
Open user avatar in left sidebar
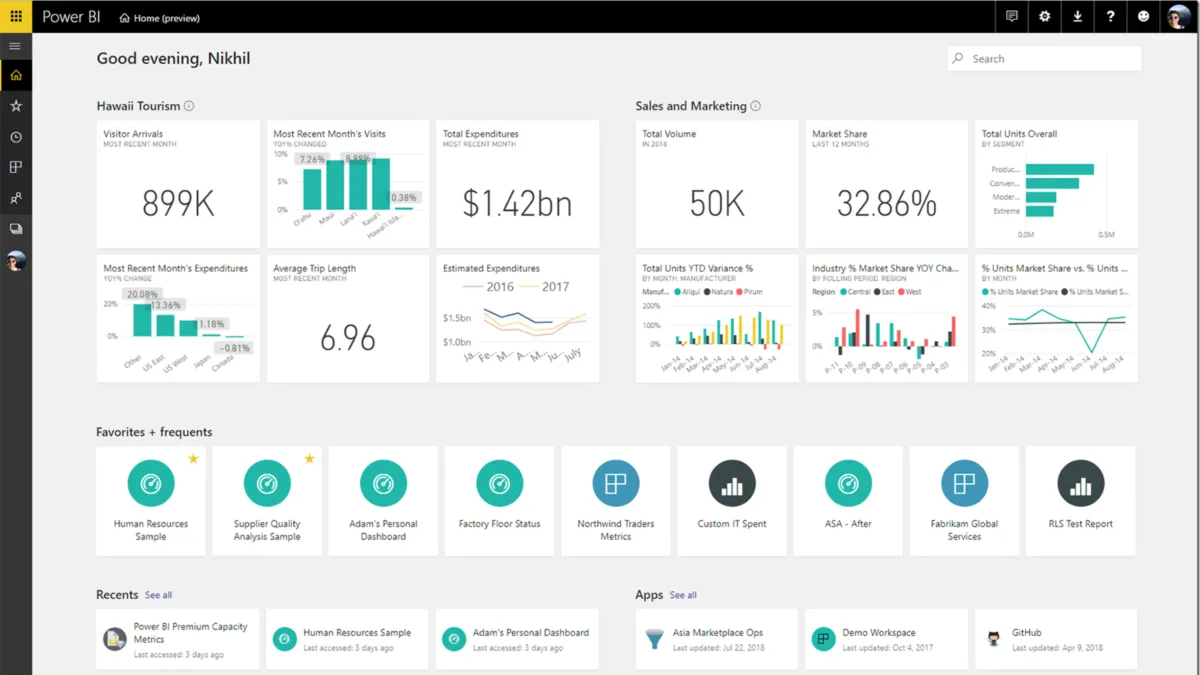click(16, 261)
